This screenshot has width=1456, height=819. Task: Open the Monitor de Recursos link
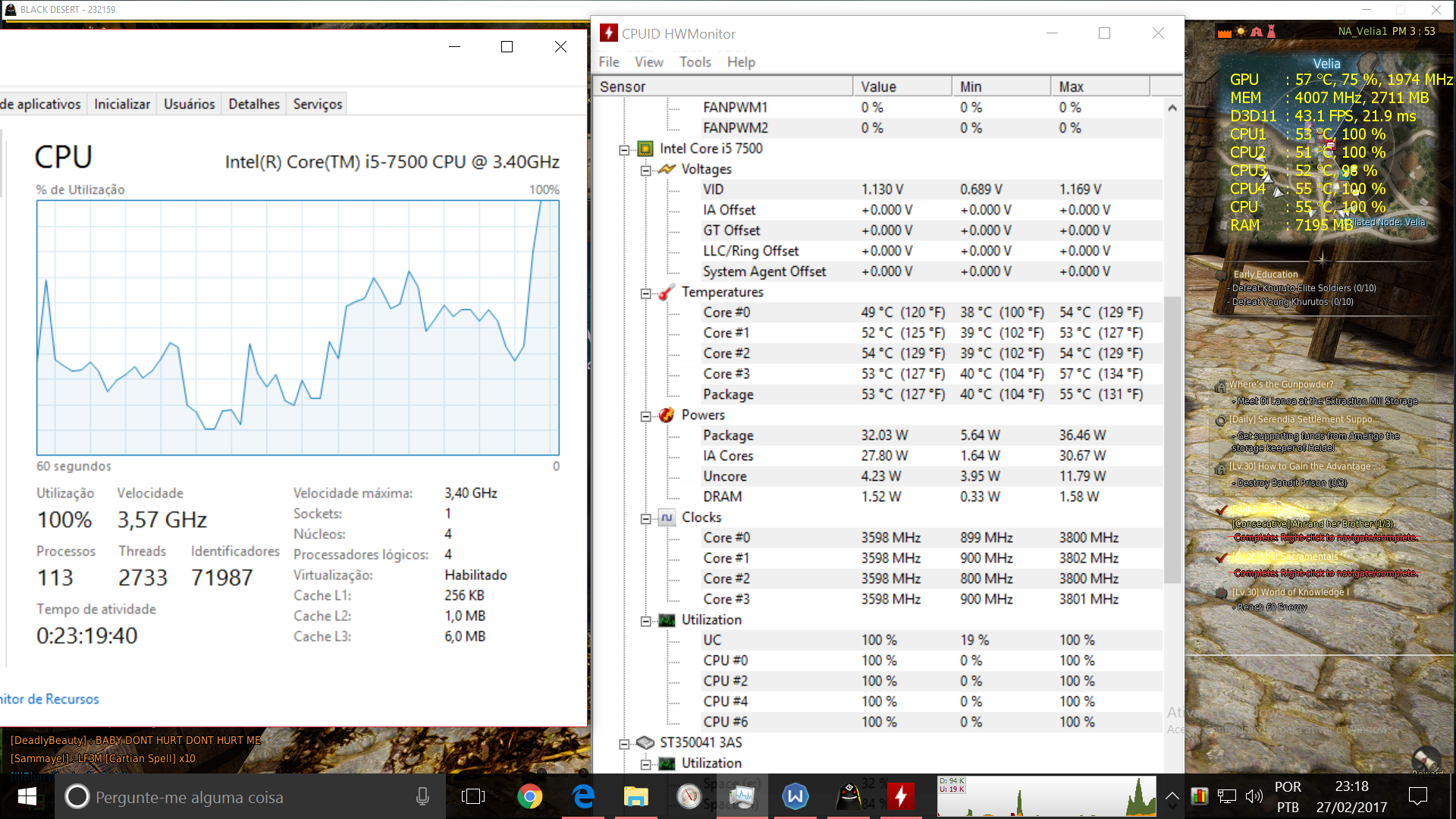[49, 699]
